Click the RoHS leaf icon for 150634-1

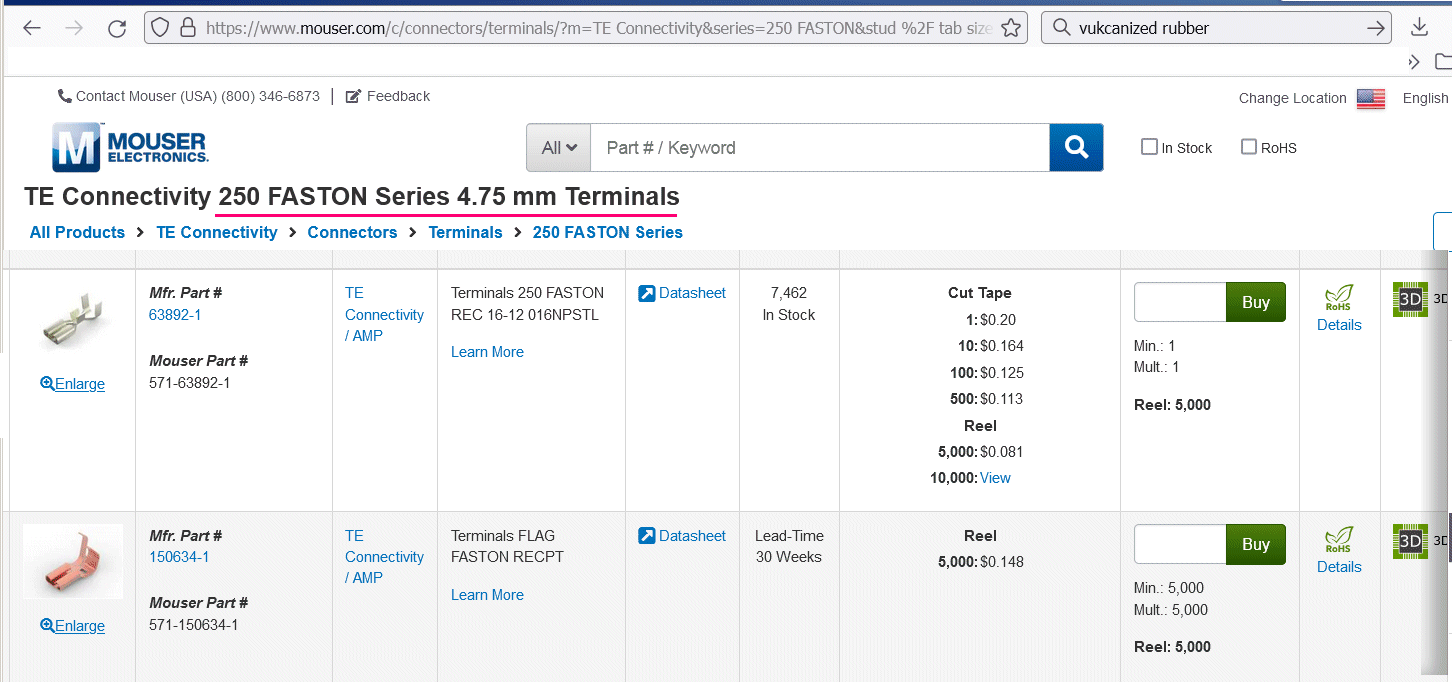(x=1339, y=540)
